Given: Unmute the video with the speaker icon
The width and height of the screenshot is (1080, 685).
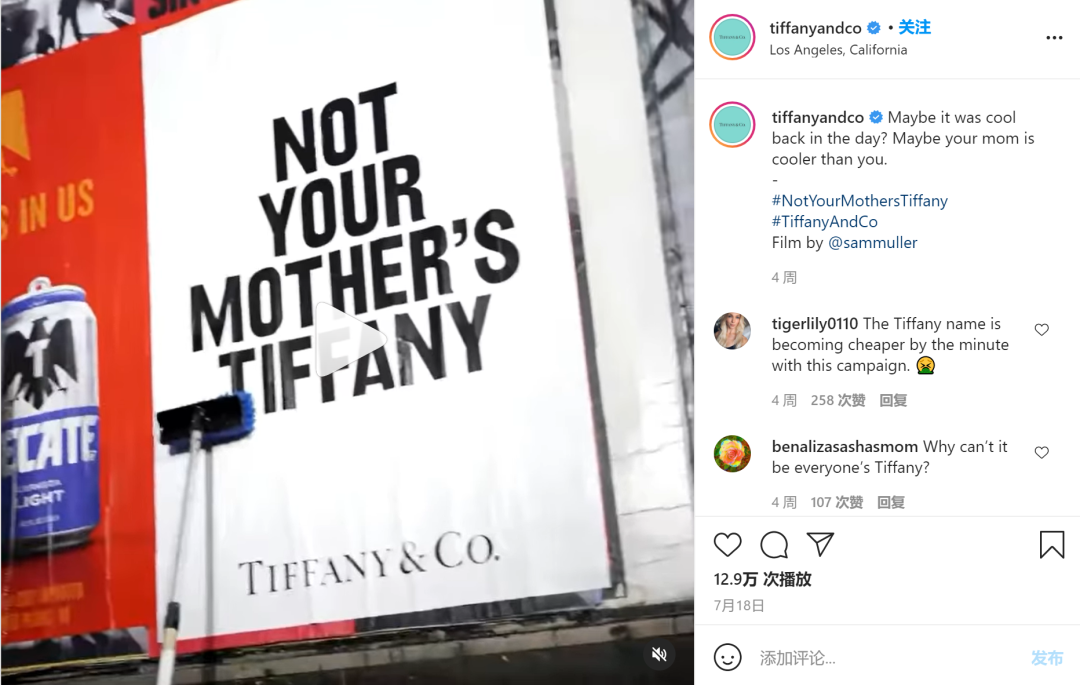Looking at the screenshot, I should pyautogui.click(x=659, y=654).
